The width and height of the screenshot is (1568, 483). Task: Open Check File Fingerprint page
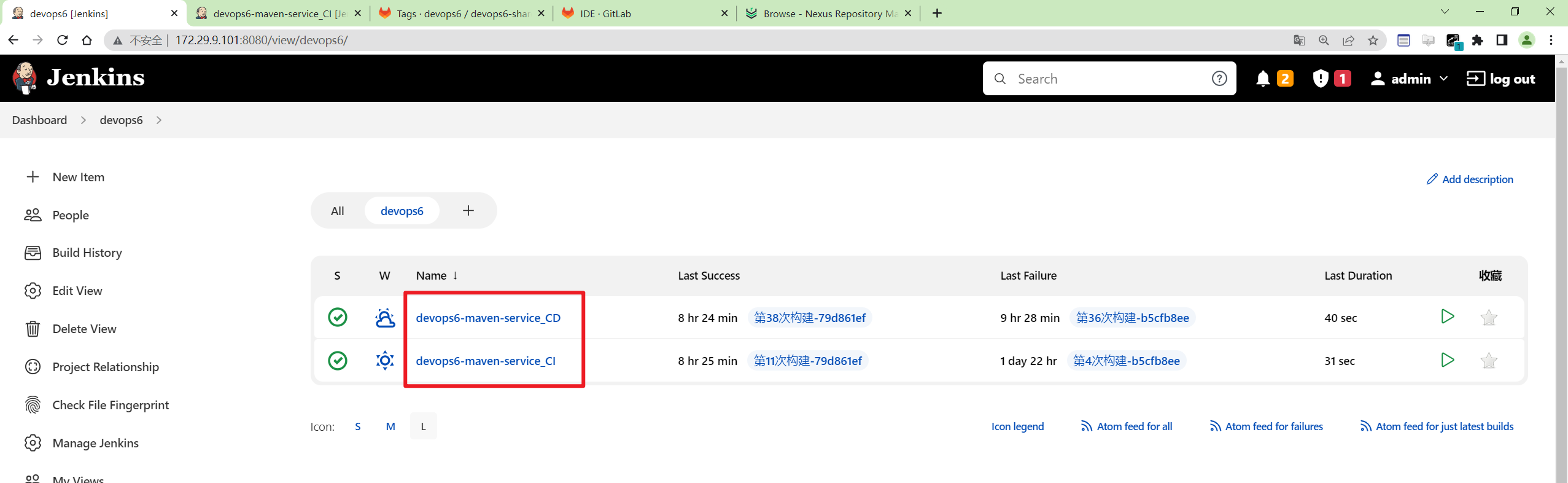click(x=111, y=405)
